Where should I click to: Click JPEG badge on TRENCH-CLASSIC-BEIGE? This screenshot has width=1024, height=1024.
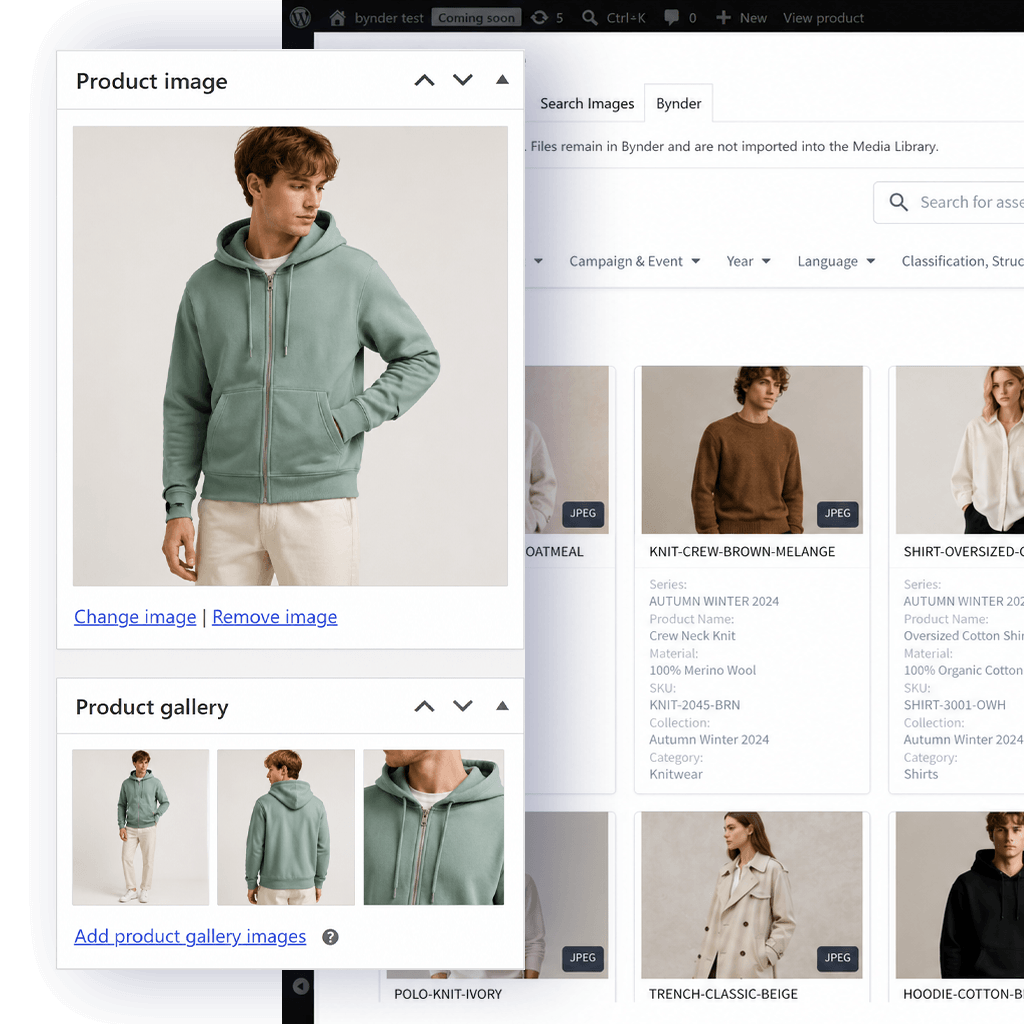[837, 957]
